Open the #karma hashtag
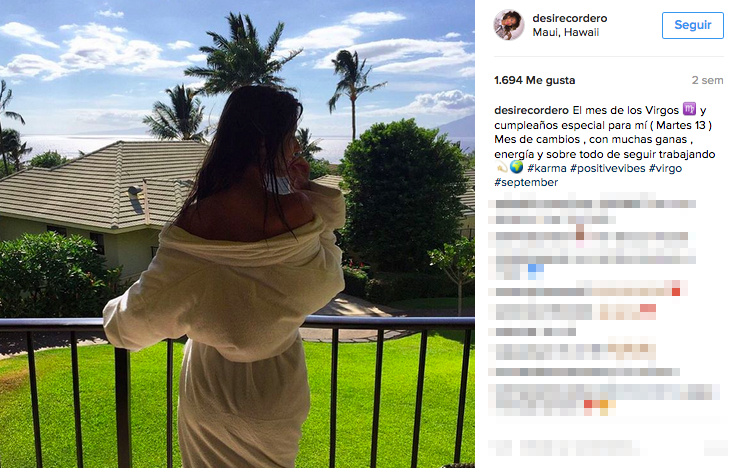 point(547,168)
